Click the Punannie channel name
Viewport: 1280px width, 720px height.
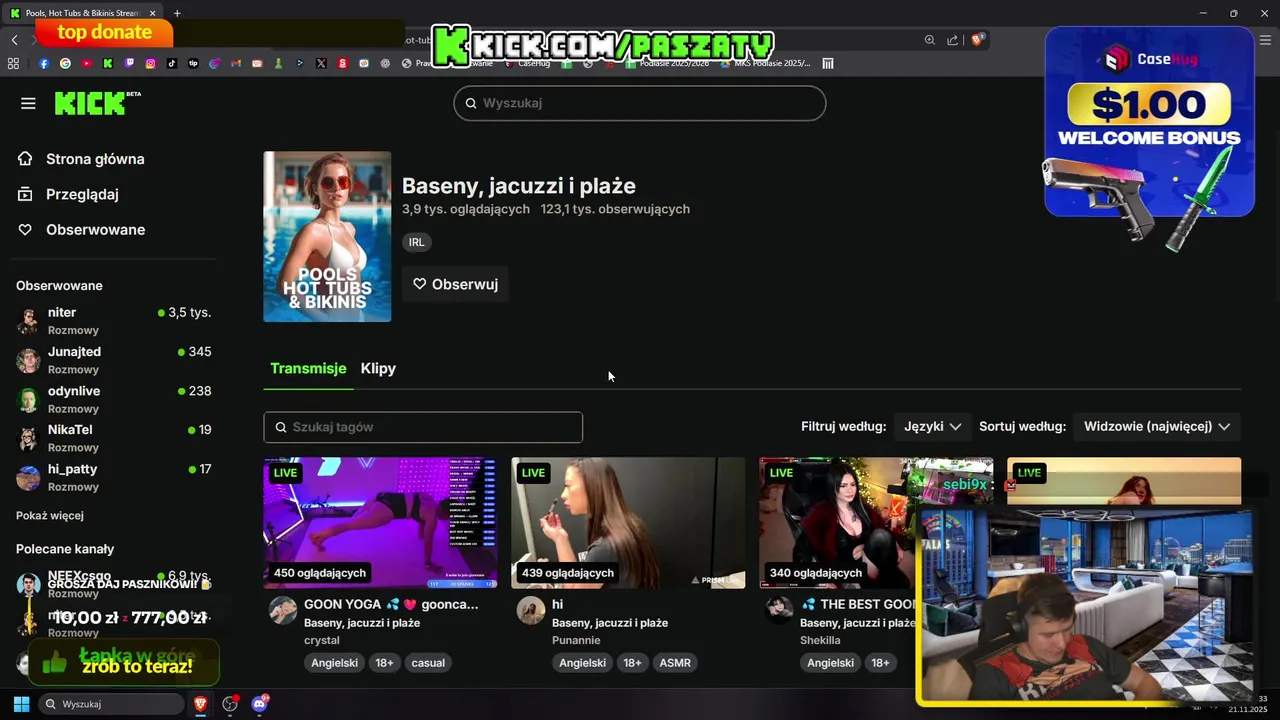point(576,640)
